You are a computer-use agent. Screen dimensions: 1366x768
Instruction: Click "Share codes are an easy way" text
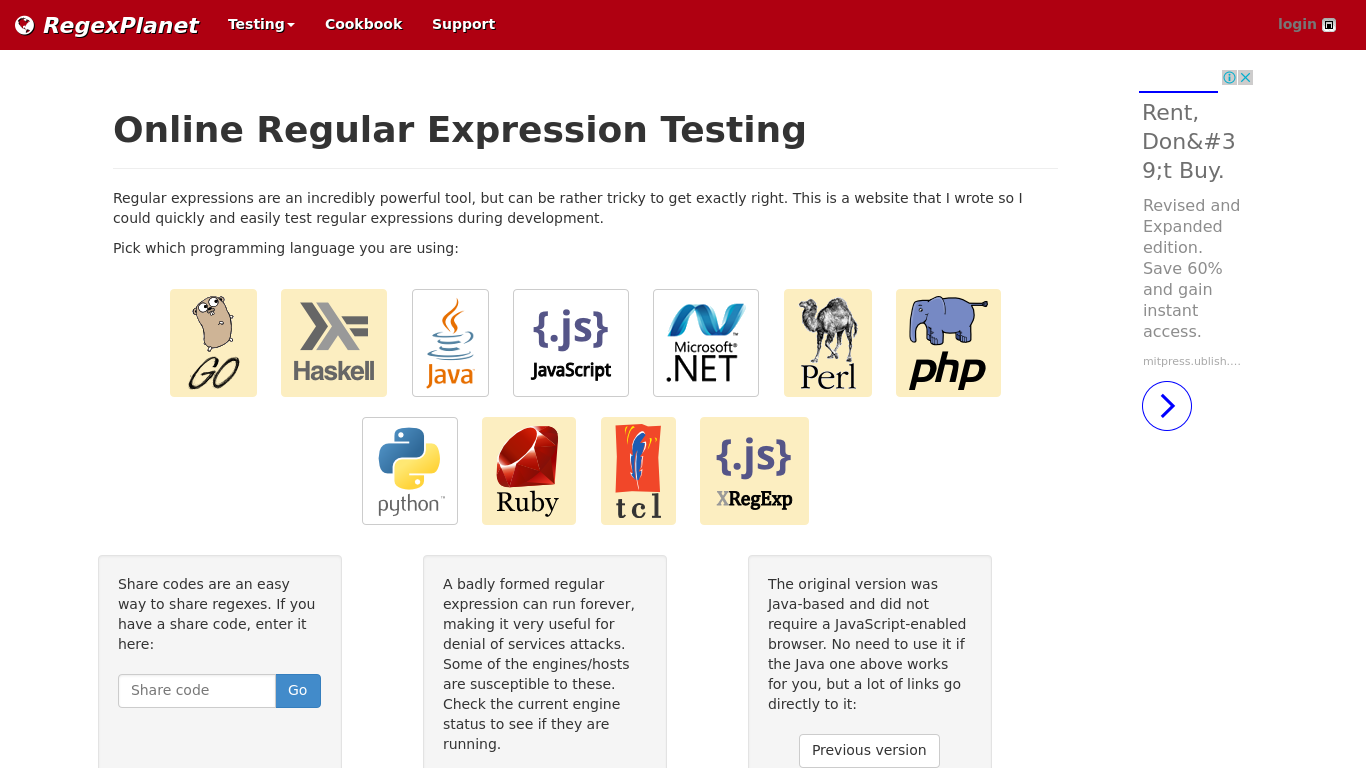tap(217, 614)
